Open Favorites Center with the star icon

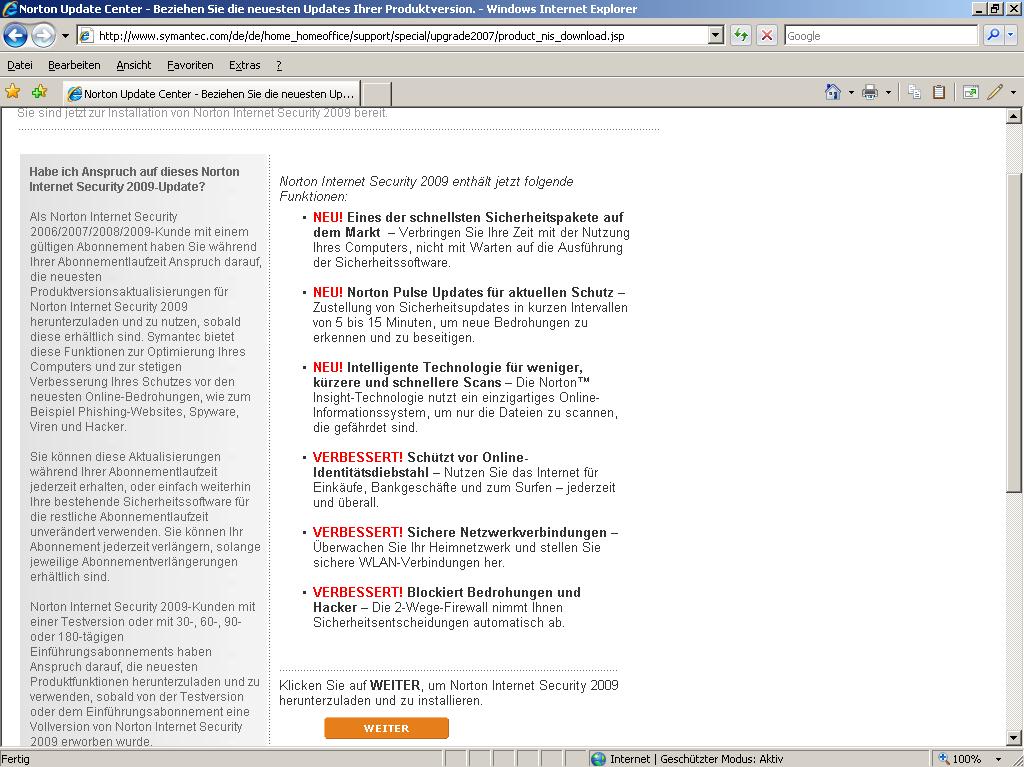(x=12, y=91)
